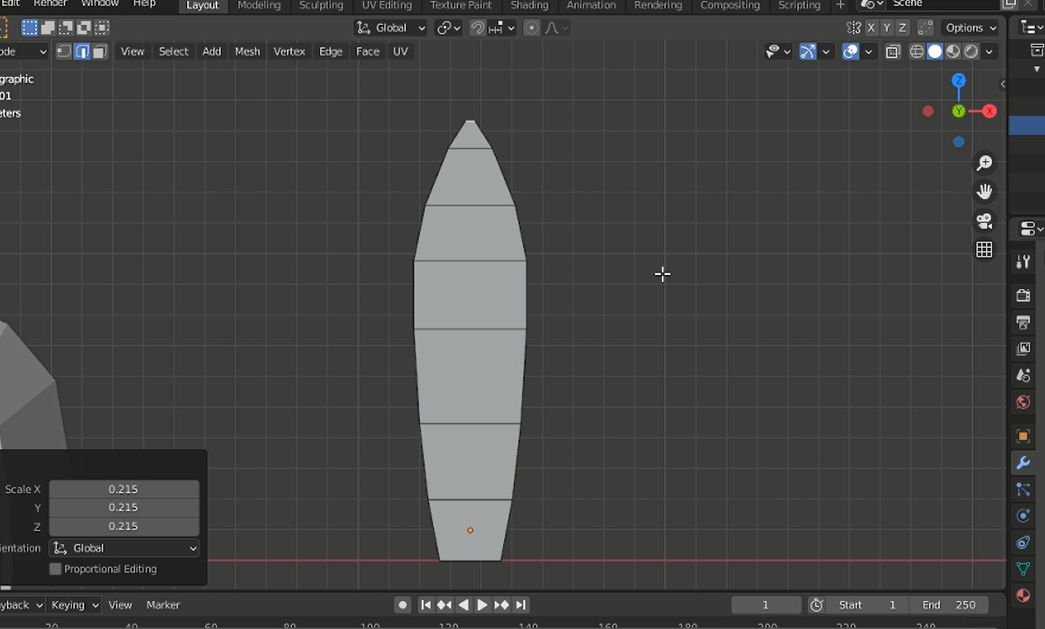Jump to timeline end frame
Image resolution: width=1045 pixels, height=629 pixels.
pos(521,605)
